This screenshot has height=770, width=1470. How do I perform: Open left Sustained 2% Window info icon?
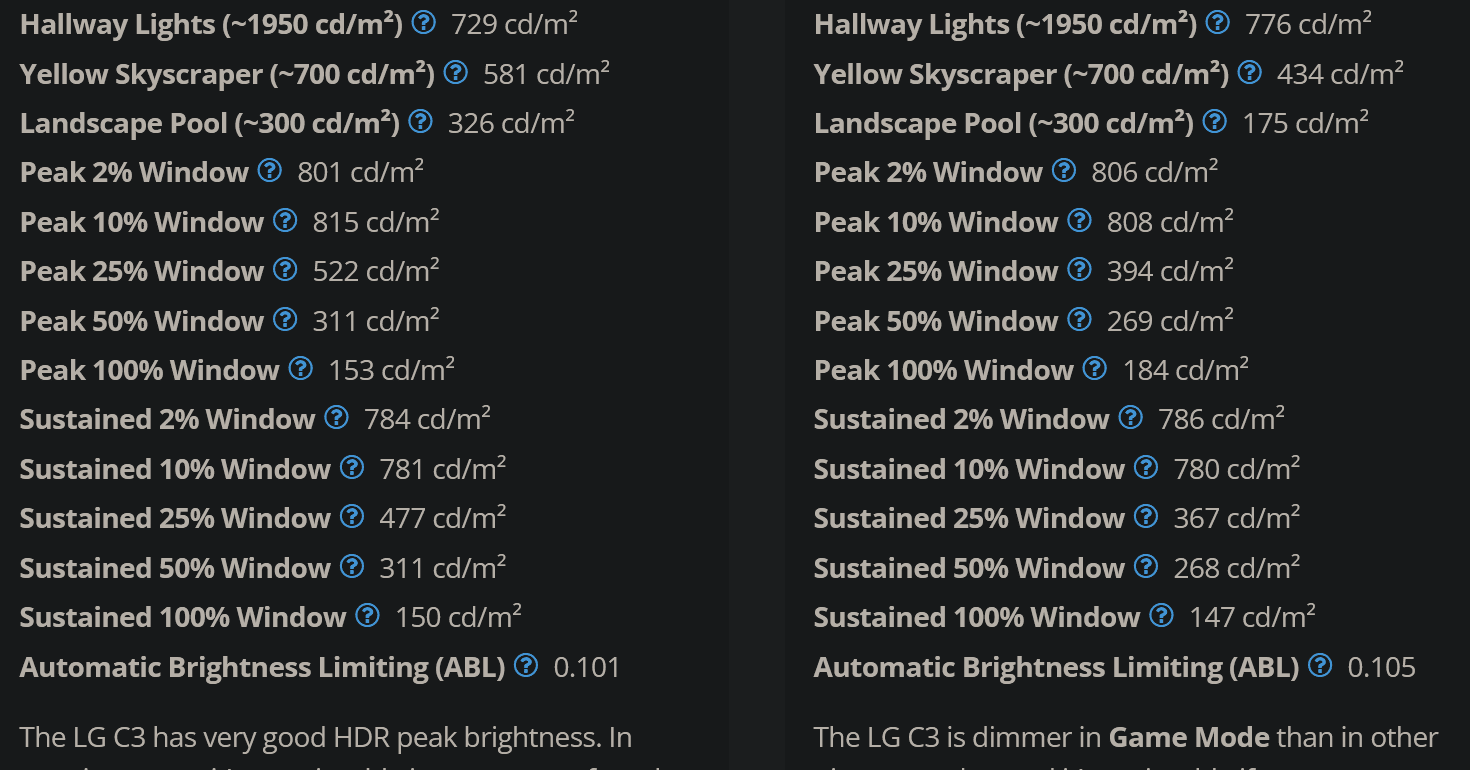[336, 417]
